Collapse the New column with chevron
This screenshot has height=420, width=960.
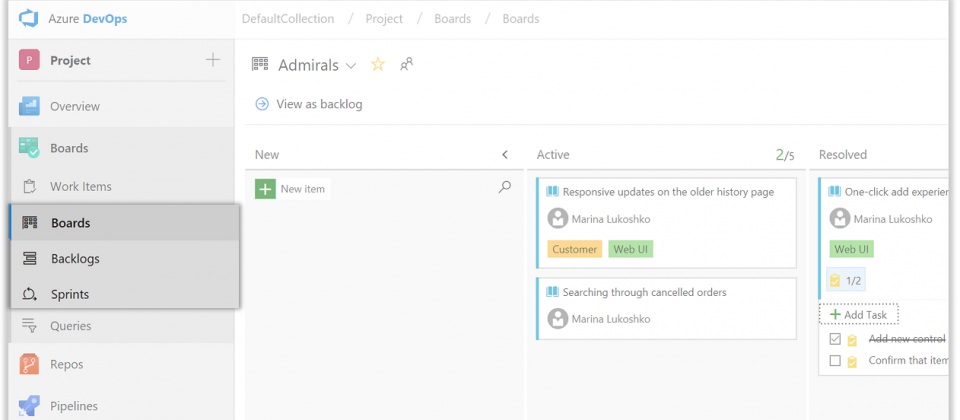[505, 154]
